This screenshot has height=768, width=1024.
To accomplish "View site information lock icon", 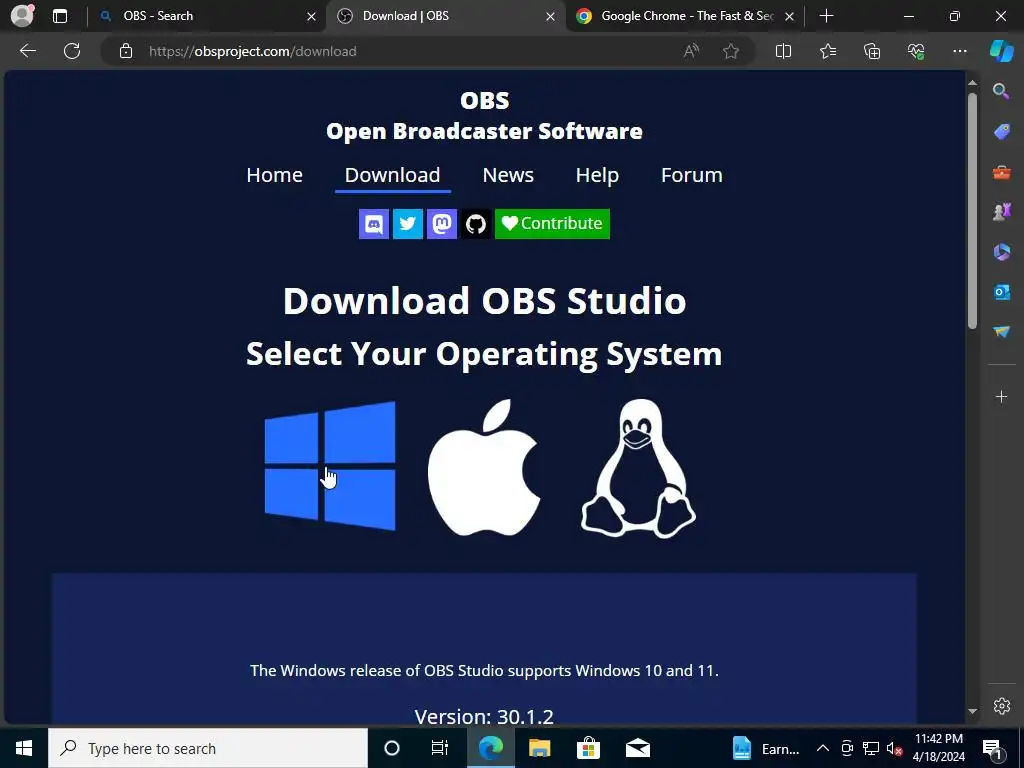I will pyautogui.click(x=126, y=51).
